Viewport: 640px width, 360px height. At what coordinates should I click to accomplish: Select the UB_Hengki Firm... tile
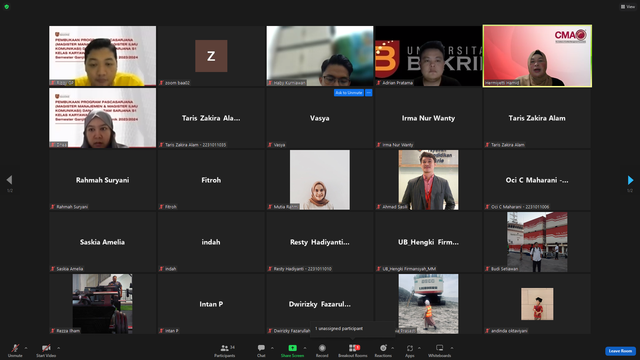coord(428,242)
